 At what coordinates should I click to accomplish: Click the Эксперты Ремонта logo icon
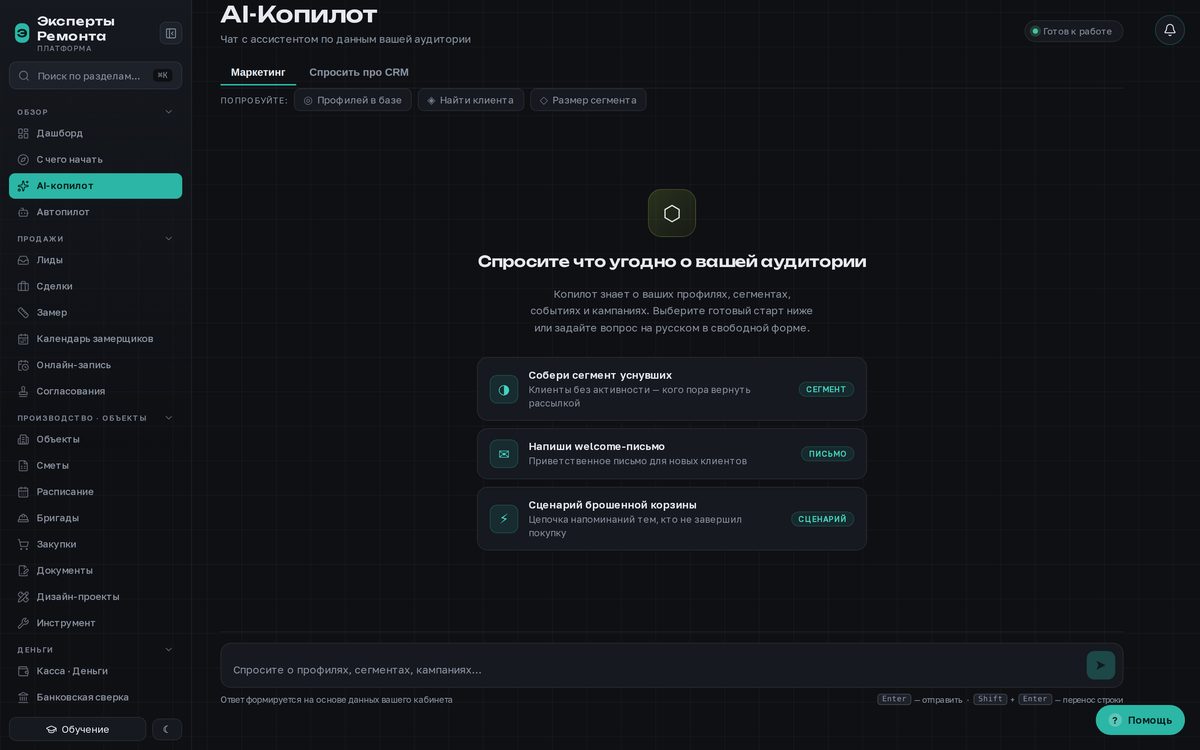click(22, 33)
